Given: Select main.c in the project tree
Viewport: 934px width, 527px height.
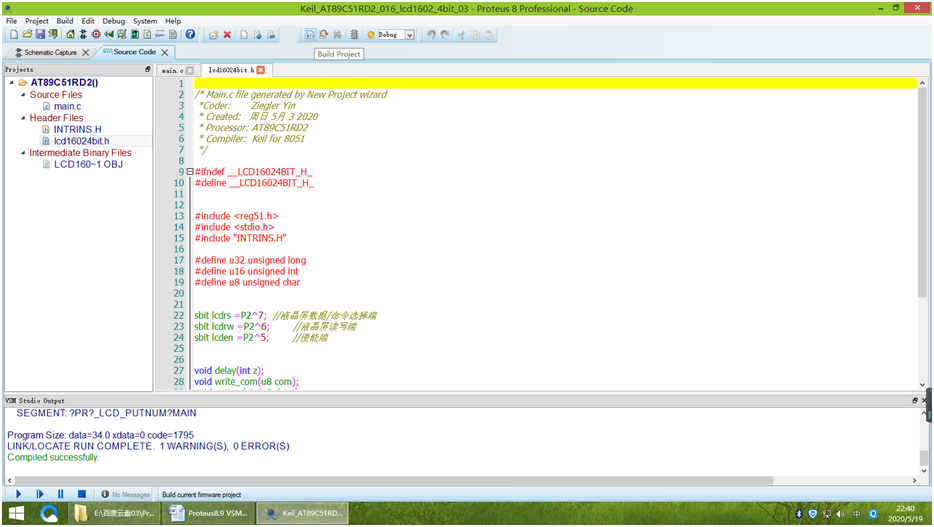Looking at the screenshot, I should click(x=67, y=106).
